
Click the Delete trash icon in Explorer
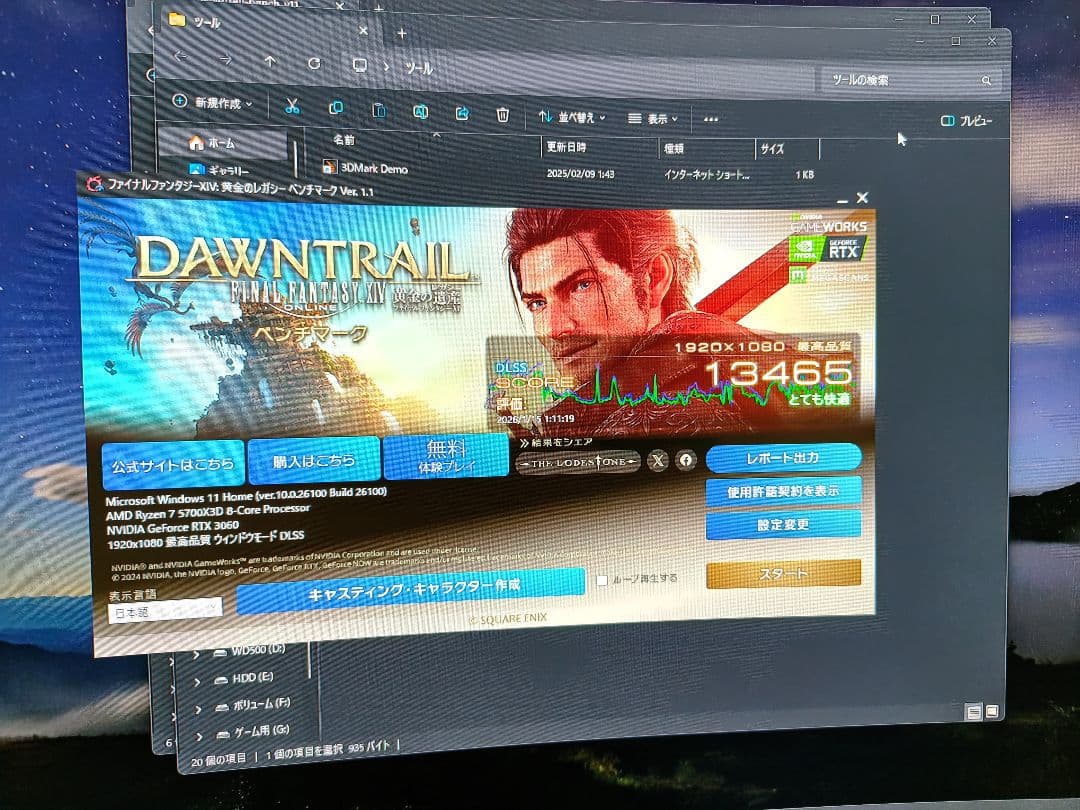(x=503, y=114)
